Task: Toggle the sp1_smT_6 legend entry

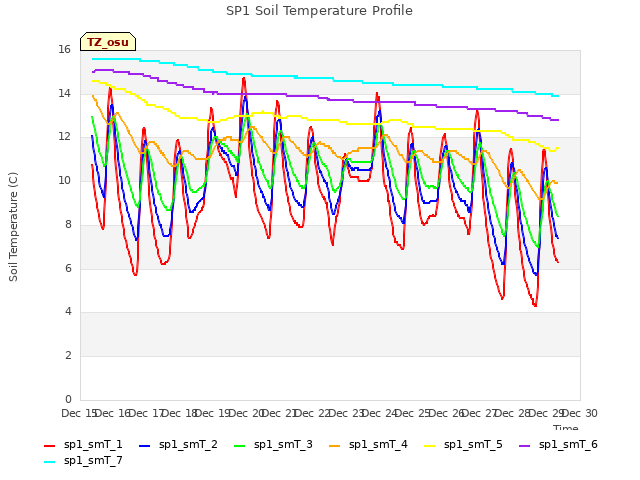Action: (558, 444)
